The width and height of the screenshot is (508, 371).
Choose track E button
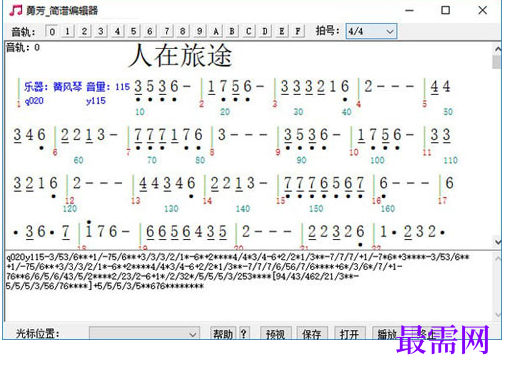(x=281, y=32)
